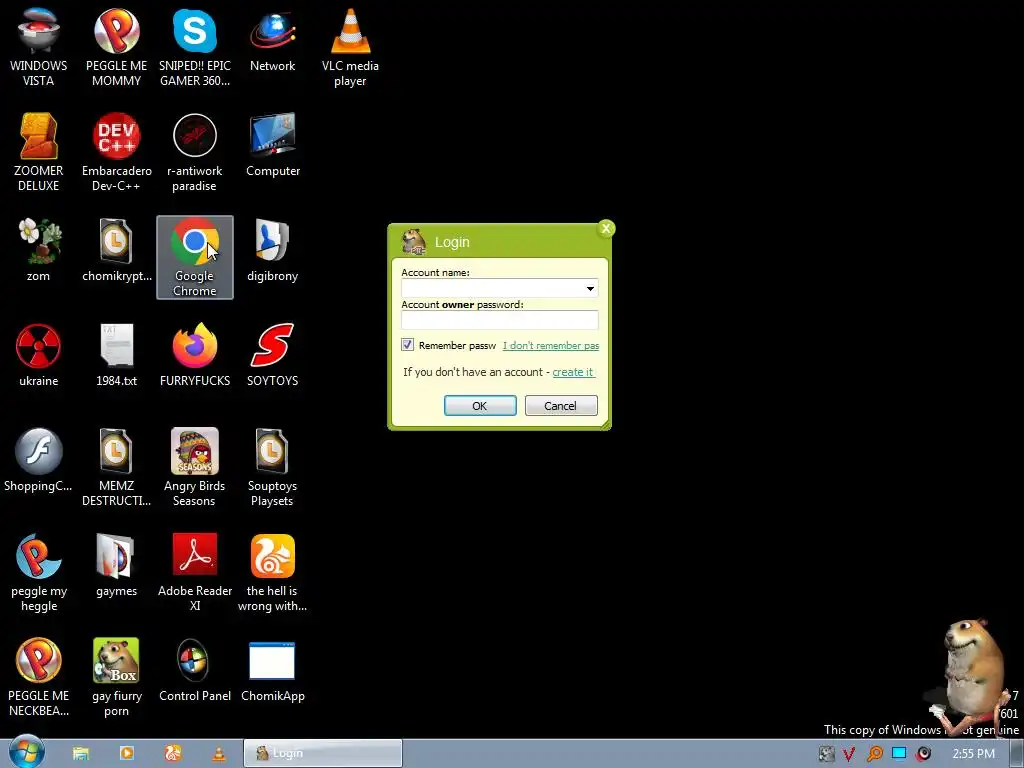
Task: Open the ShoppingC... Flash icon
Action: click(x=39, y=460)
